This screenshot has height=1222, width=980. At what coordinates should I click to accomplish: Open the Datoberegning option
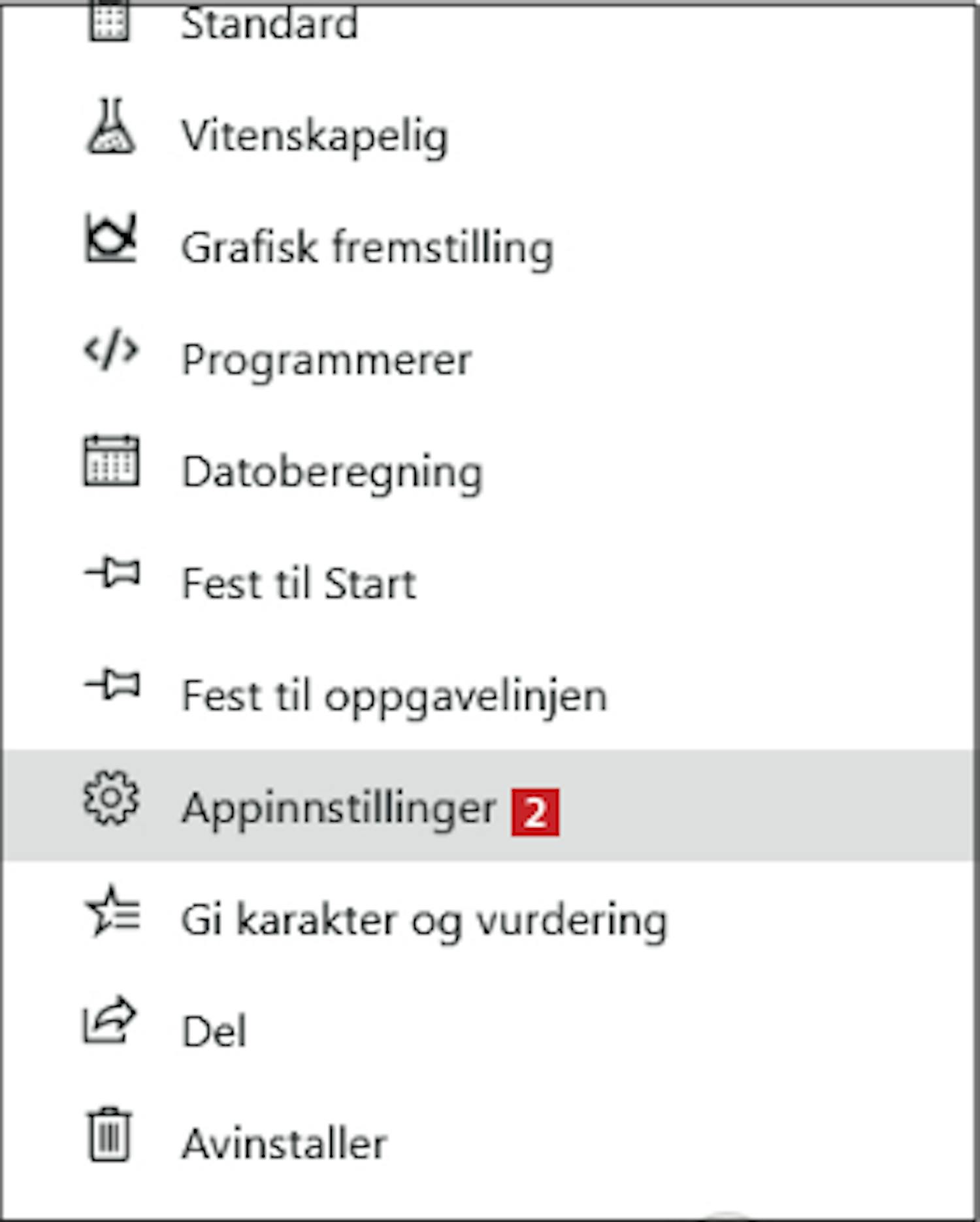coord(332,472)
